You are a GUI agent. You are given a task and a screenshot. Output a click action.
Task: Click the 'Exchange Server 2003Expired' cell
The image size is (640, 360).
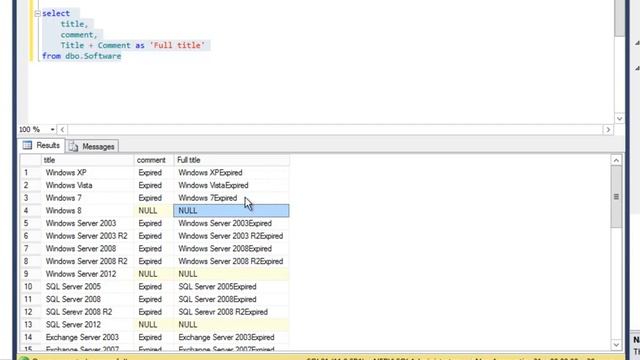pyautogui.click(x=231, y=337)
